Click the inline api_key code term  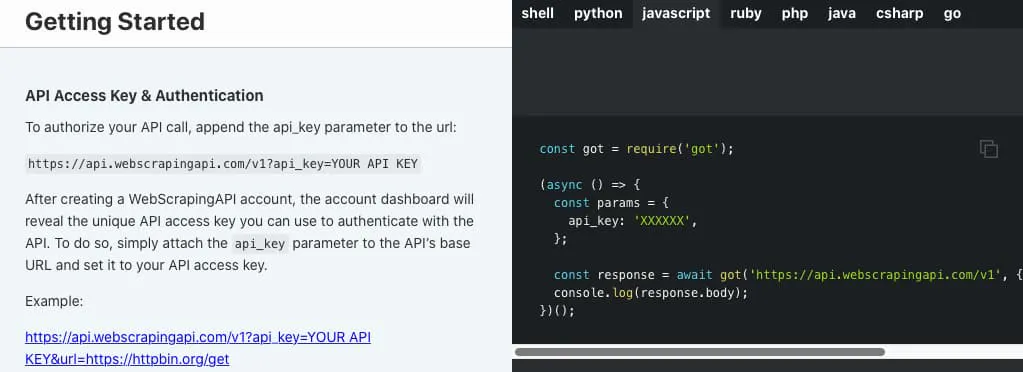260,244
